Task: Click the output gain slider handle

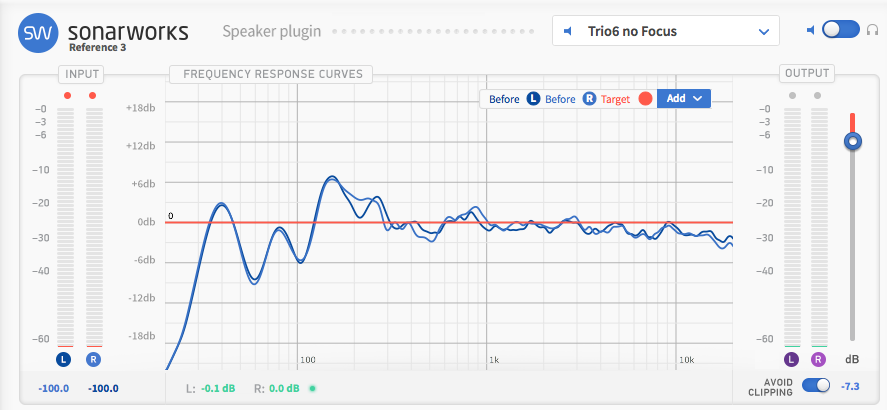Action: 852,141
